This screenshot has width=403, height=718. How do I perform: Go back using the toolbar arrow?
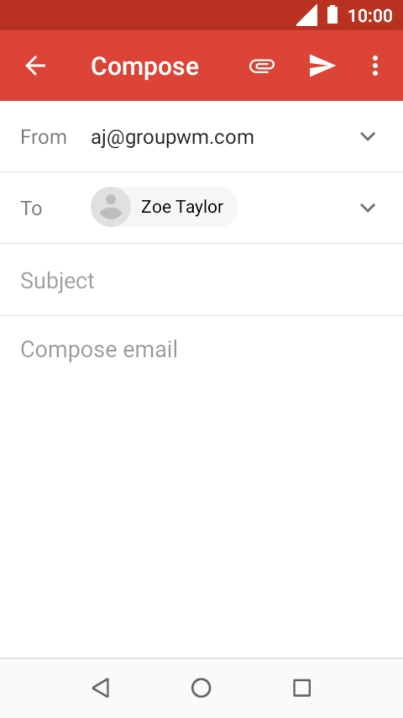[35, 66]
